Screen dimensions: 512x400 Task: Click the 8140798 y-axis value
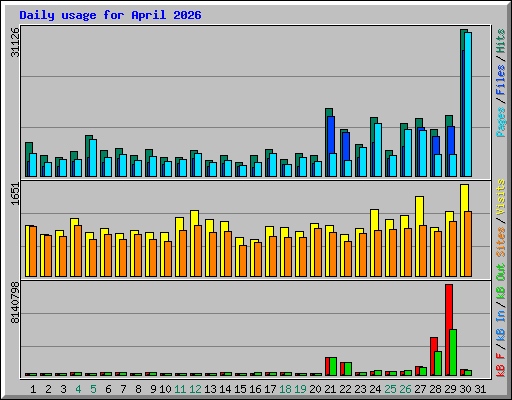pyautogui.click(x=15, y=303)
